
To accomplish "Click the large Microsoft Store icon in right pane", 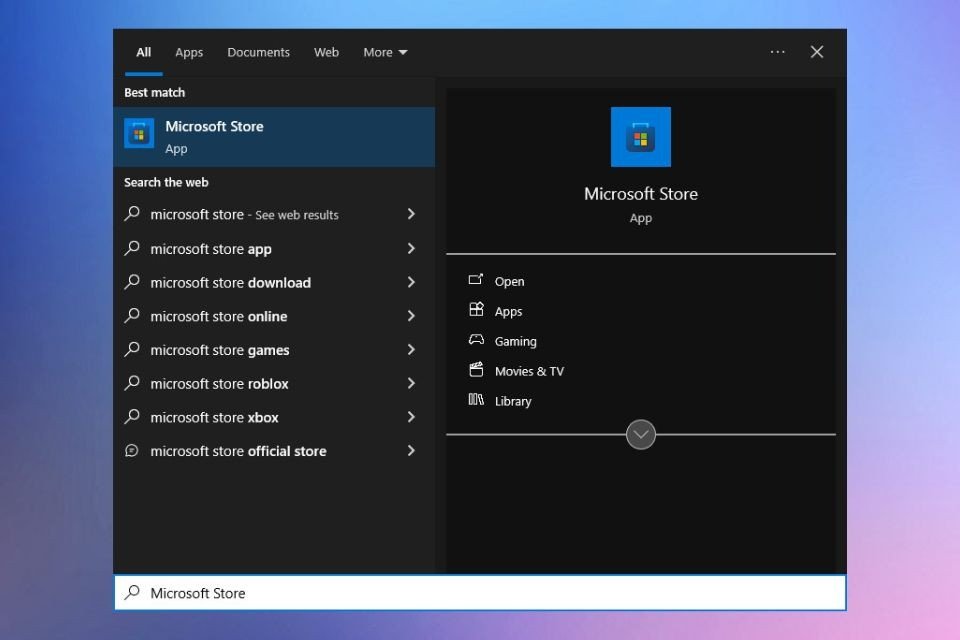I will (640, 137).
